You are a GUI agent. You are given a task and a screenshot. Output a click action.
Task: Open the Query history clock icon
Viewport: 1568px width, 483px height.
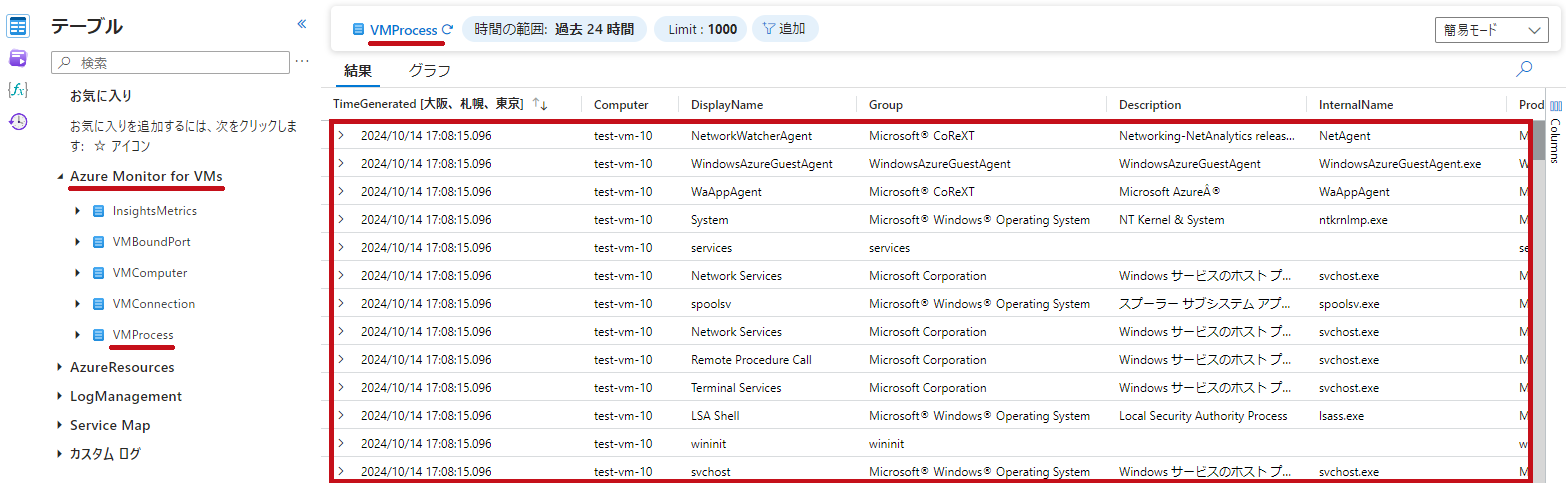click(18, 122)
